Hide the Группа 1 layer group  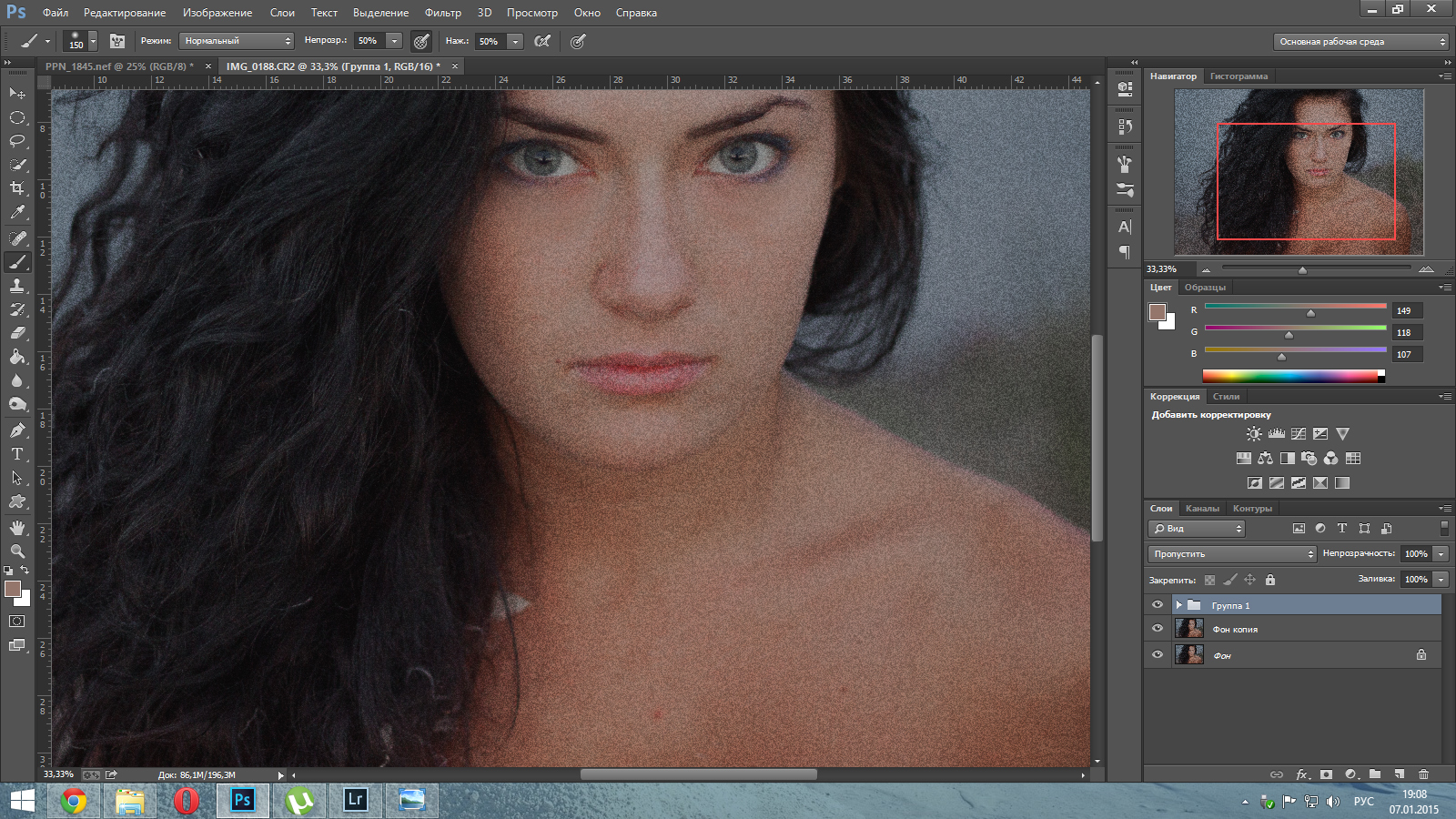point(1158,605)
